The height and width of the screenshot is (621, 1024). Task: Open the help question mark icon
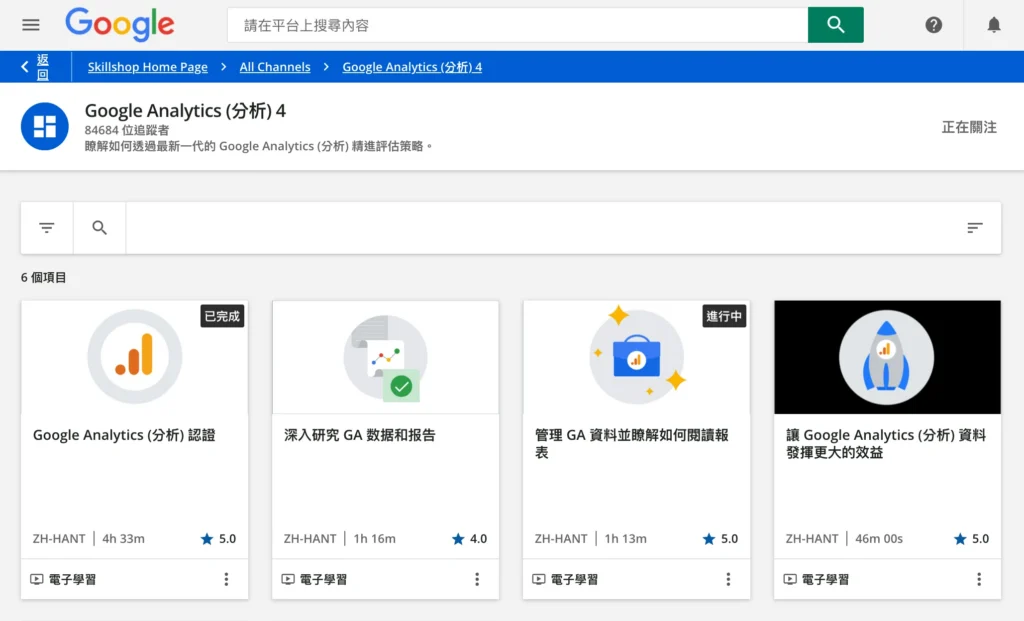(933, 25)
